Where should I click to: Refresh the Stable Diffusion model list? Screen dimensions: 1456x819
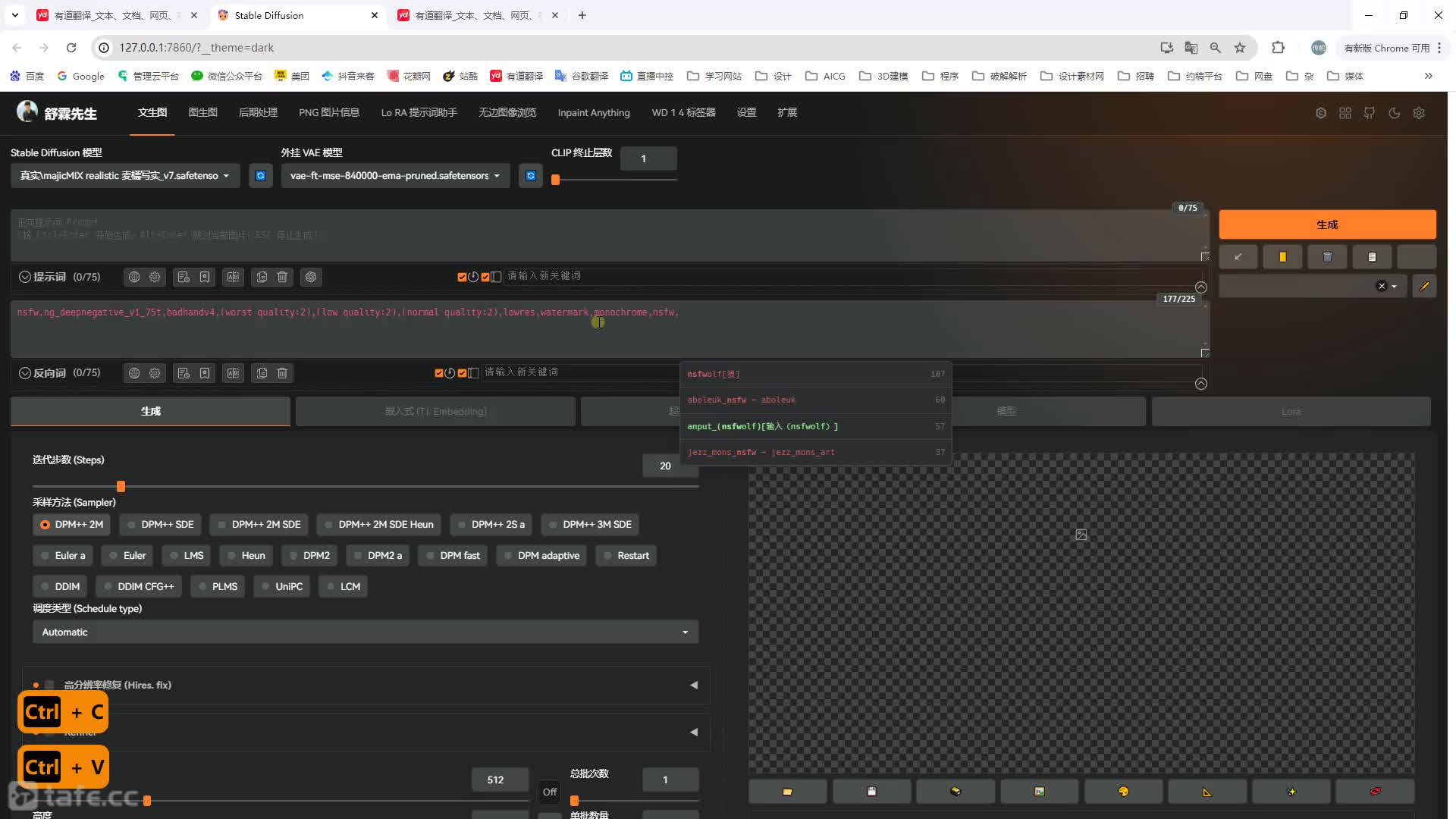pyautogui.click(x=260, y=176)
